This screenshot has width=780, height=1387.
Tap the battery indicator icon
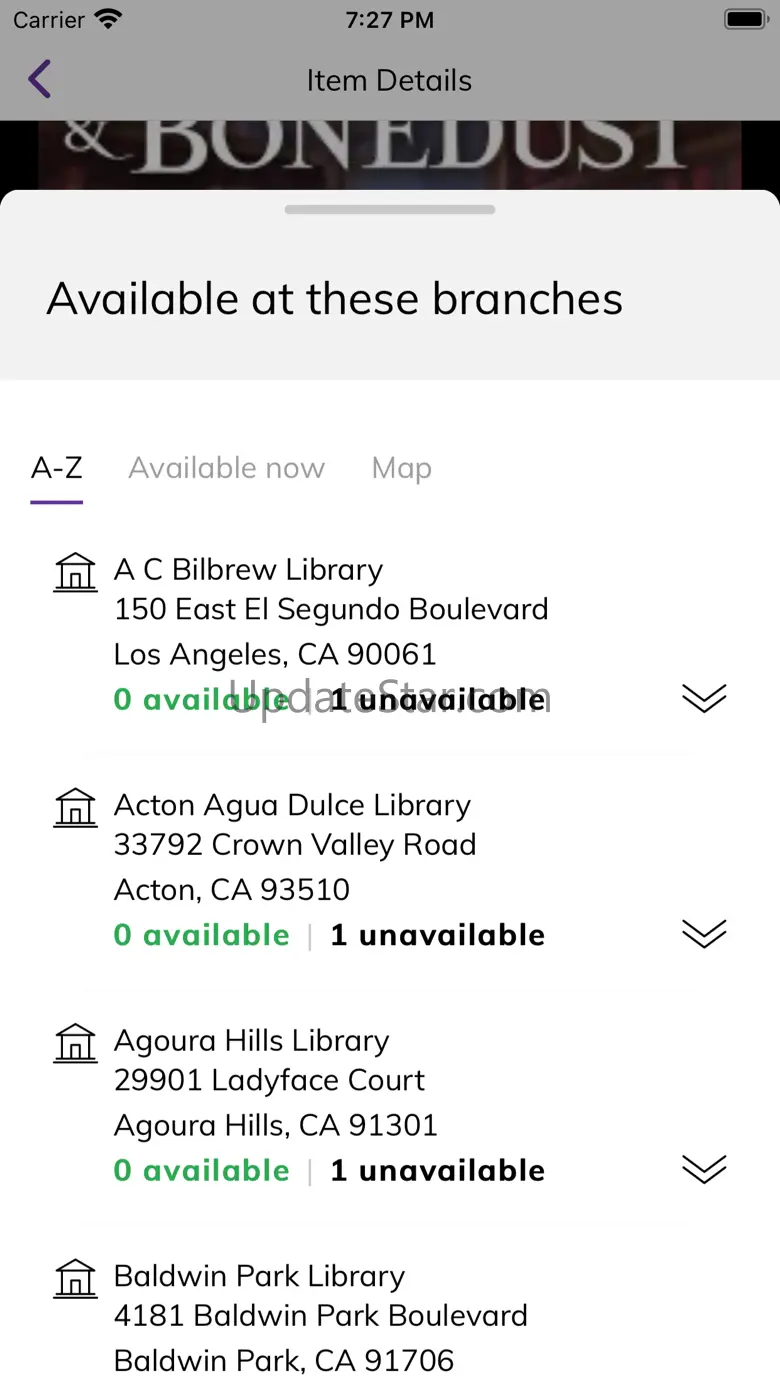point(744,20)
